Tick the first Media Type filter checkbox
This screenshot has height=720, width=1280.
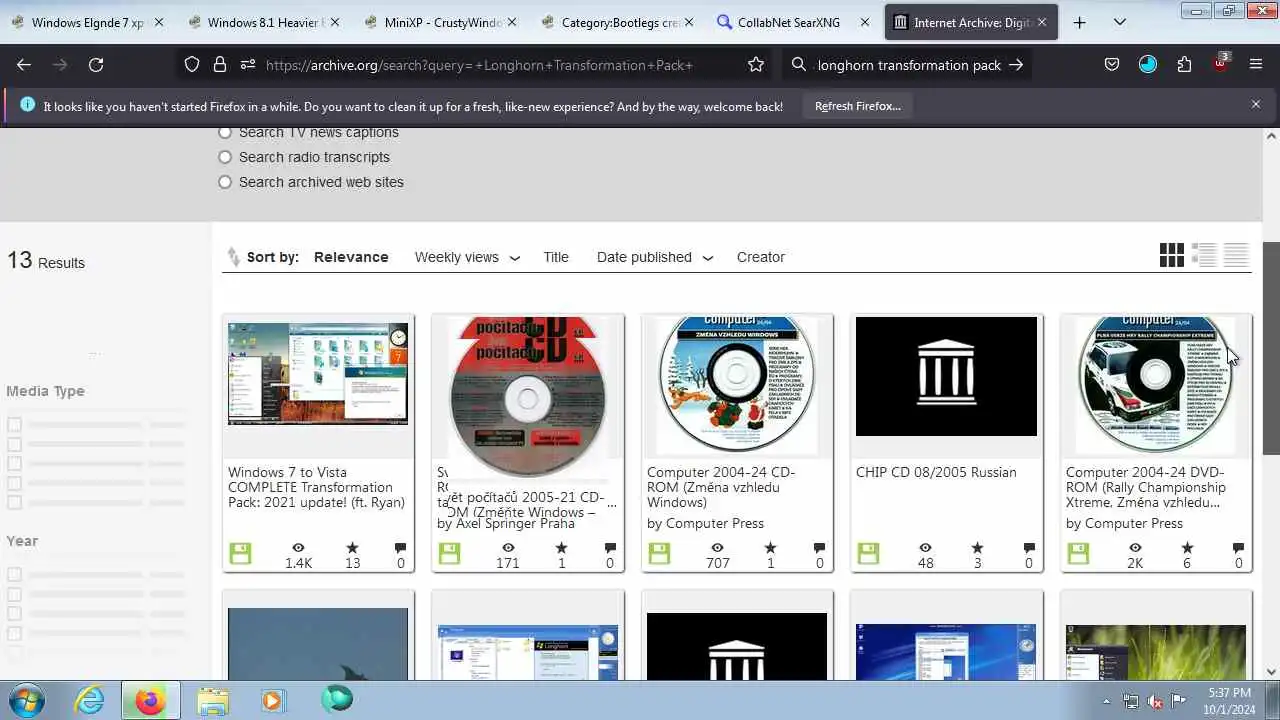[14, 424]
